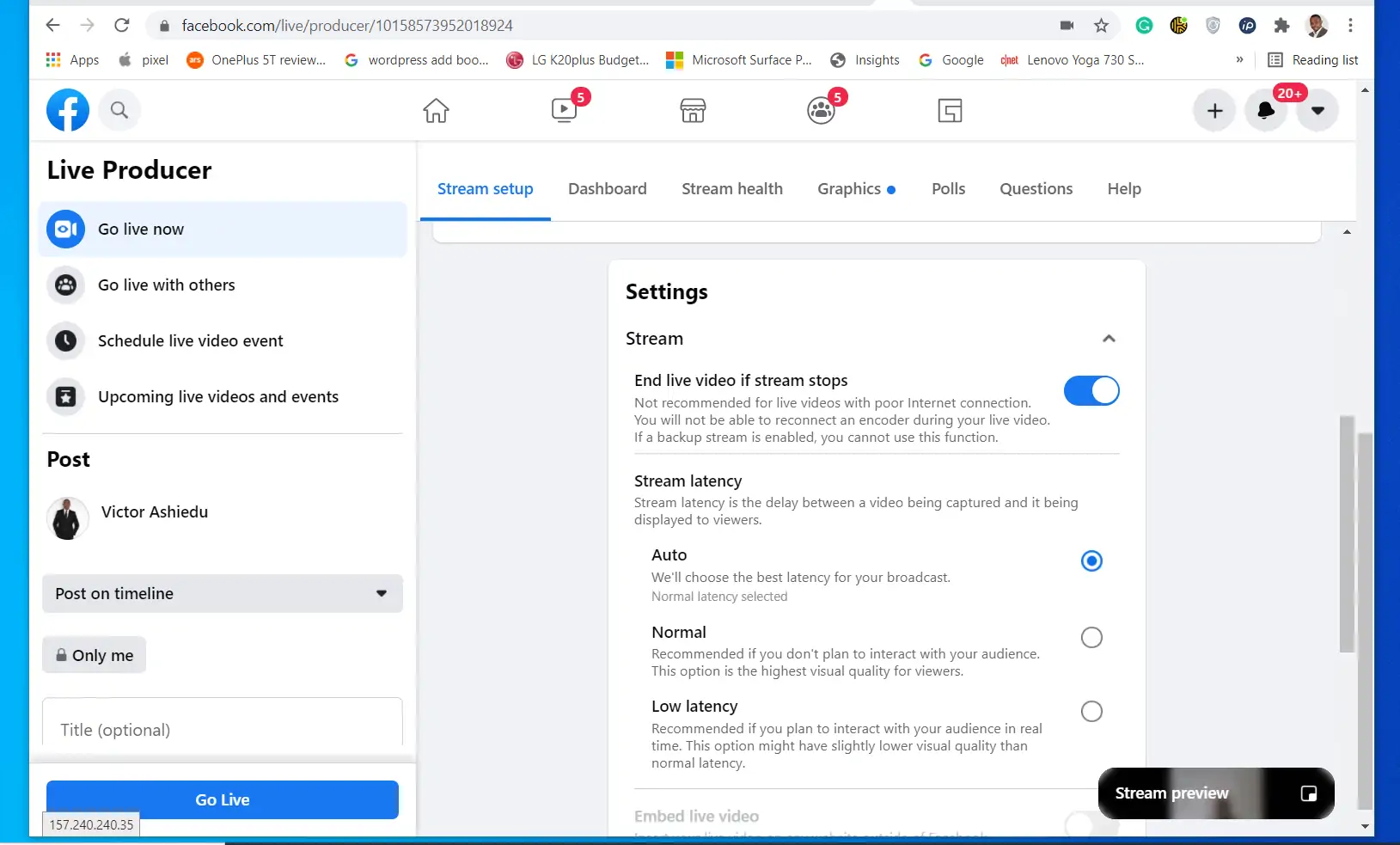1400x845 pixels.
Task: Collapse the Stream settings section chevron
Action: 1109,339
